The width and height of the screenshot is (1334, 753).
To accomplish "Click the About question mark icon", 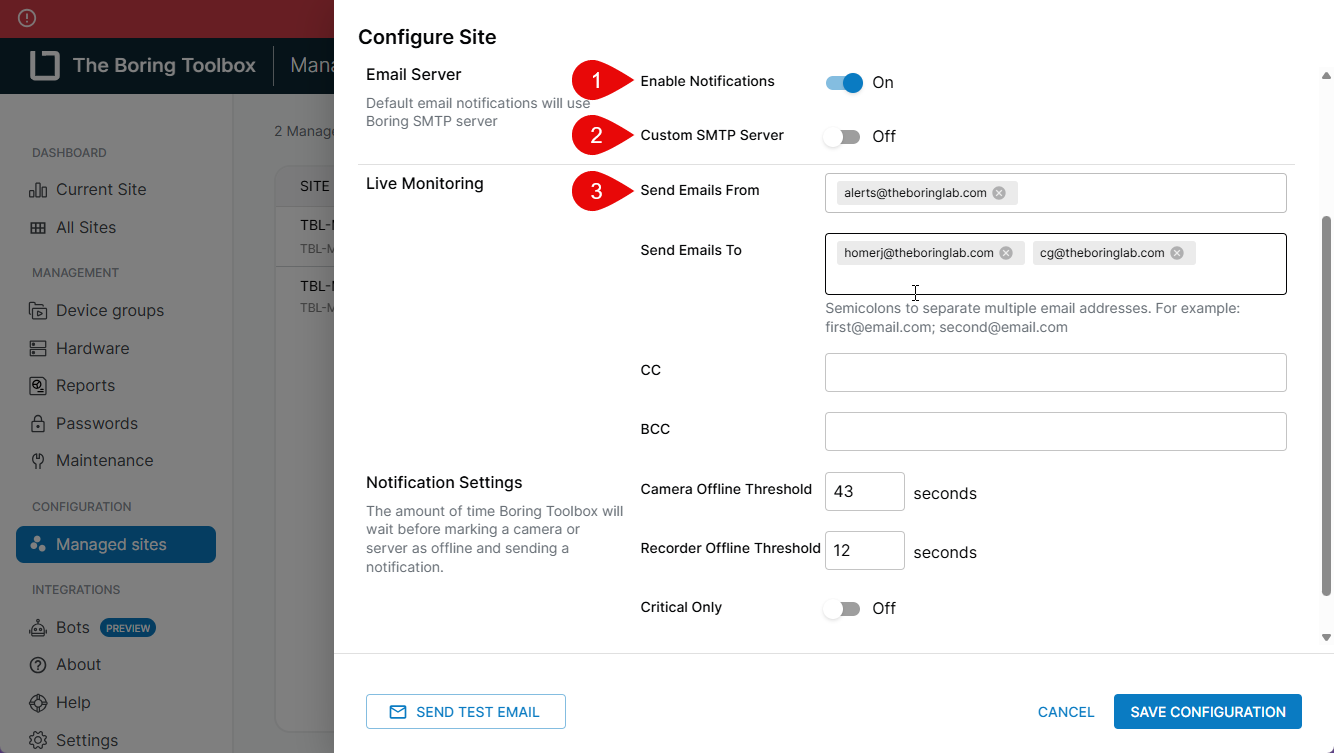I will [x=38, y=665].
